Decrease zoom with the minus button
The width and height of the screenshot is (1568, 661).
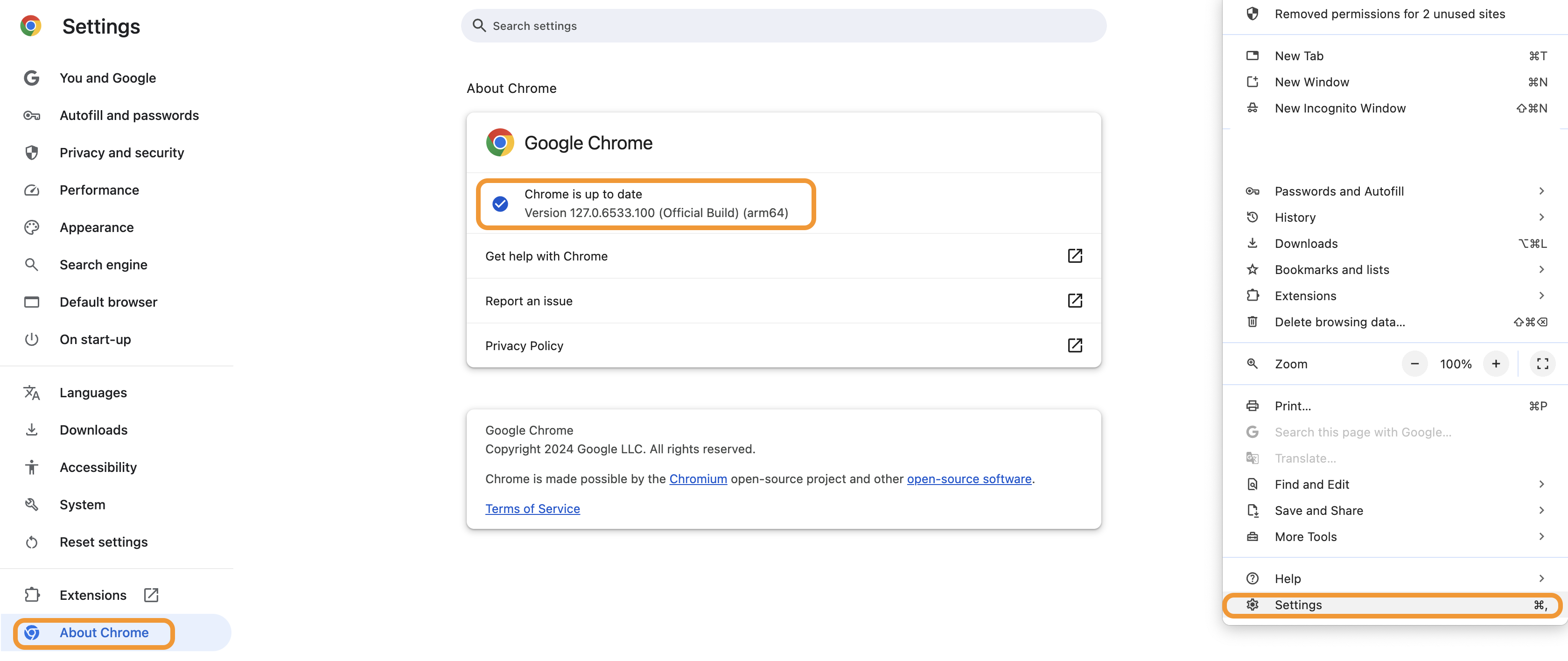1414,364
